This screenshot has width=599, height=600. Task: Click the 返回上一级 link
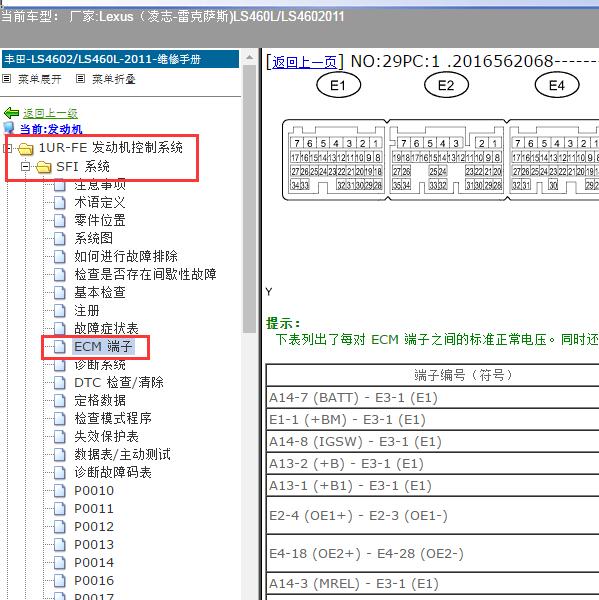[x=50, y=113]
